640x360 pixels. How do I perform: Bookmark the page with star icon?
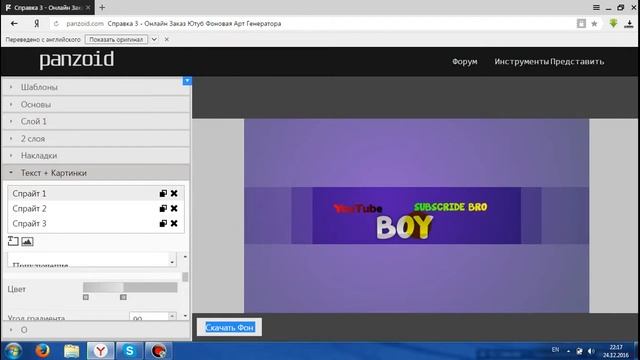pyautogui.click(x=594, y=24)
